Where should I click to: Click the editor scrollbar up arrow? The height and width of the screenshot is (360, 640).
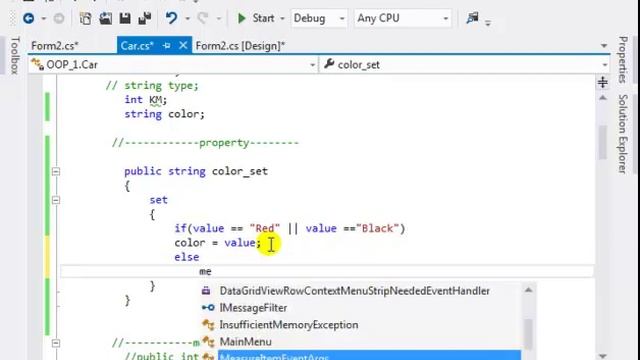[603, 98]
